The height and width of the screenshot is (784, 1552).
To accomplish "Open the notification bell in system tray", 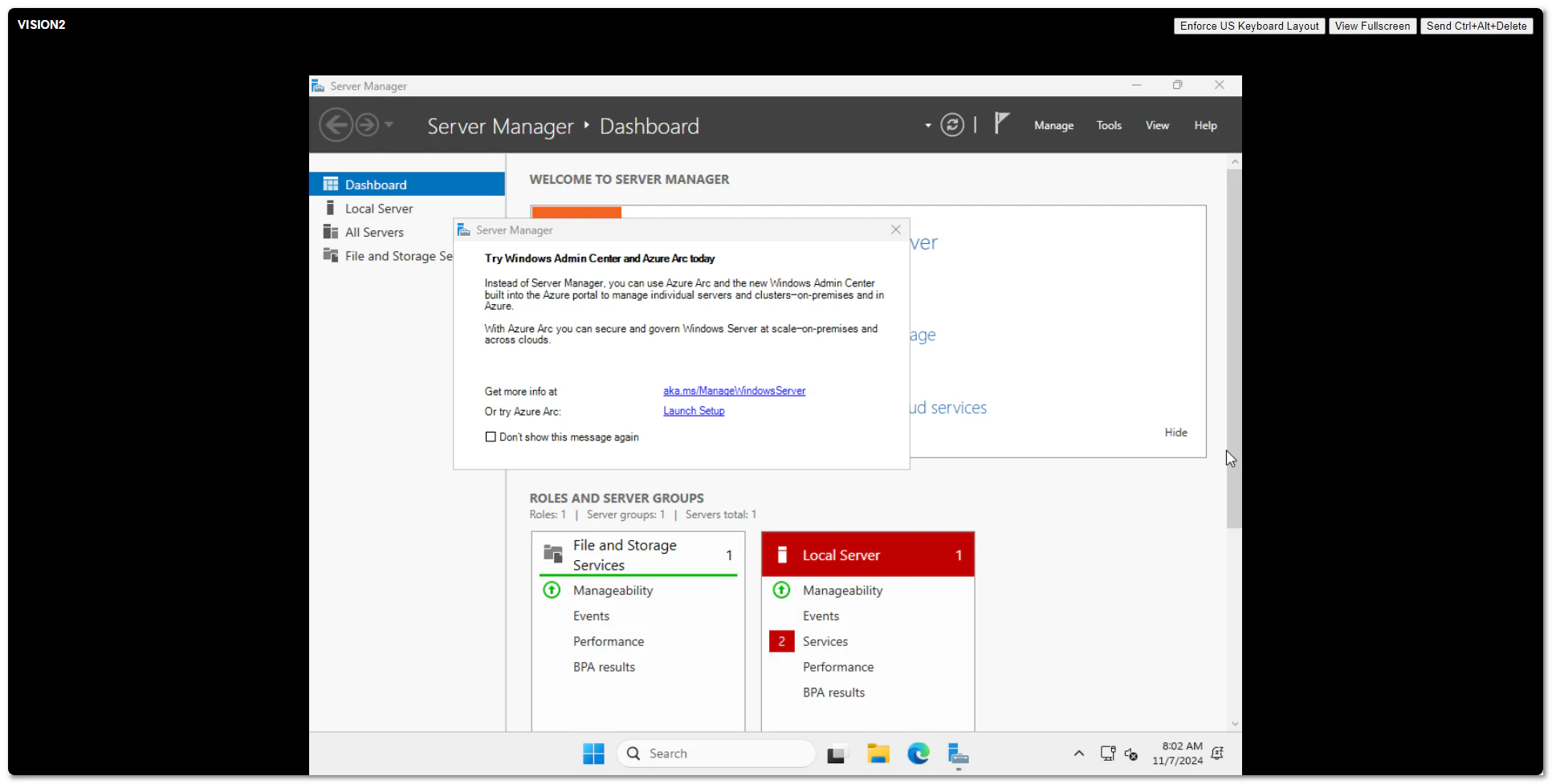I will [1217, 754].
